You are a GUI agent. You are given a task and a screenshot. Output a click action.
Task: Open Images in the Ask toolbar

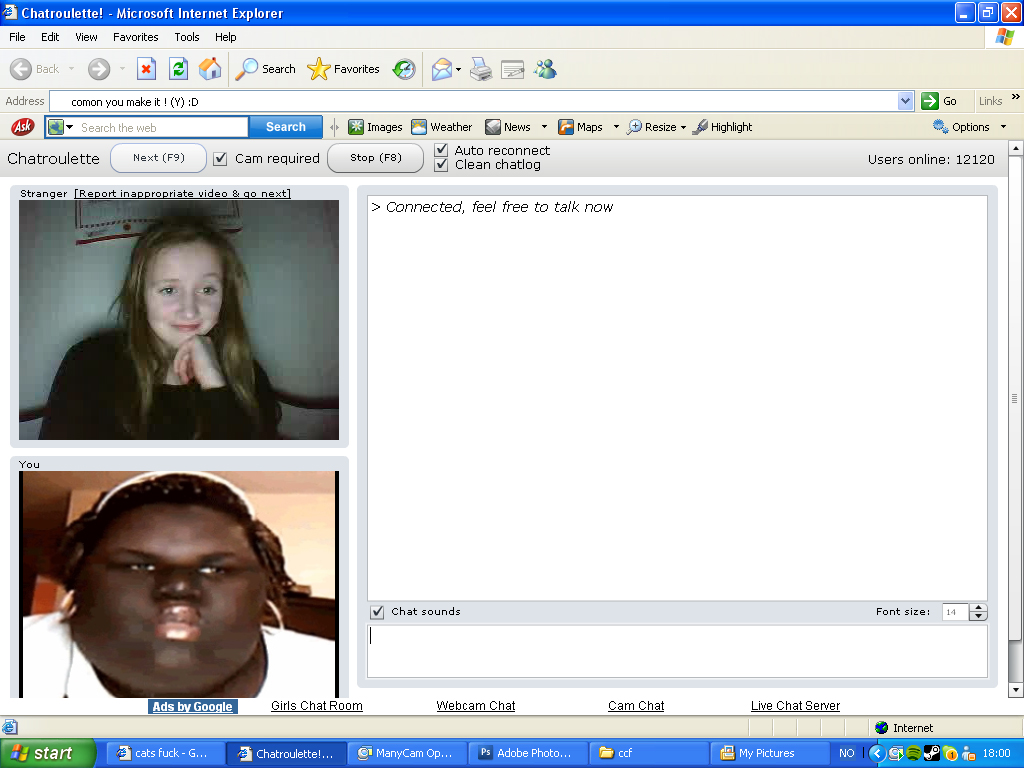click(x=376, y=127)
